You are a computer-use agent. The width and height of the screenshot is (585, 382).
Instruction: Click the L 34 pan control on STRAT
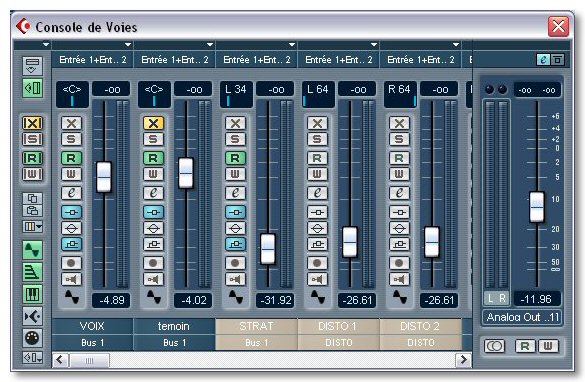[x=236, y=94]
